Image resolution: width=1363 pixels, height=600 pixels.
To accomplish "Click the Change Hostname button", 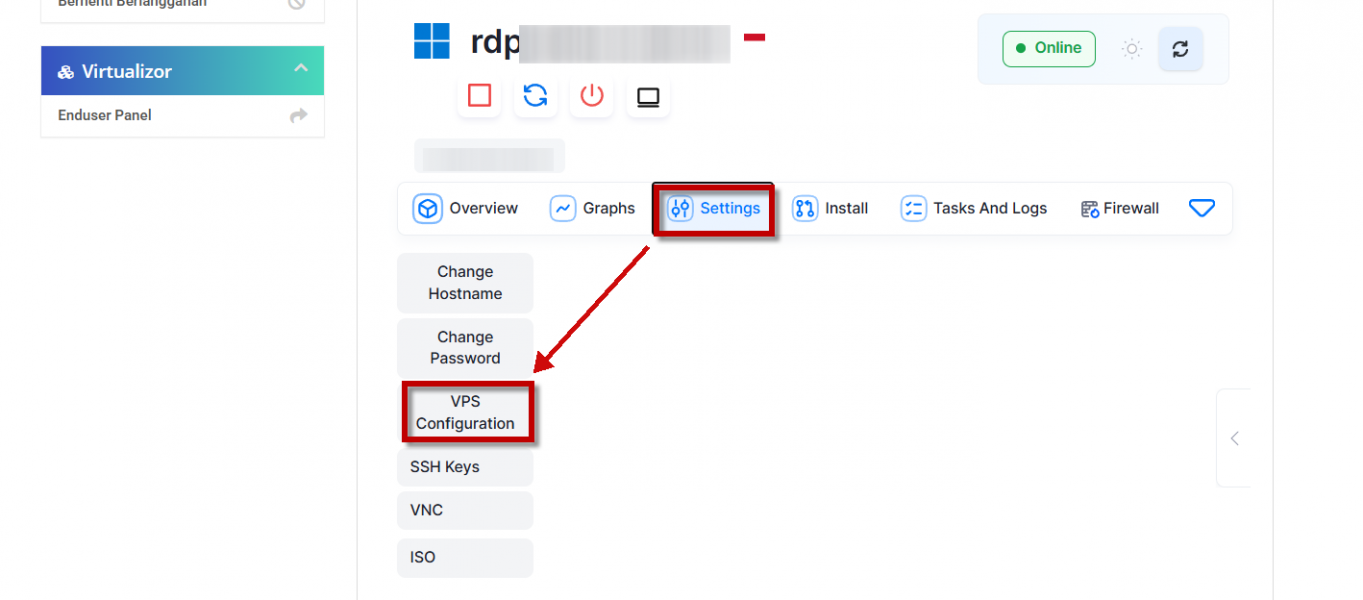I will coord(465,283).
